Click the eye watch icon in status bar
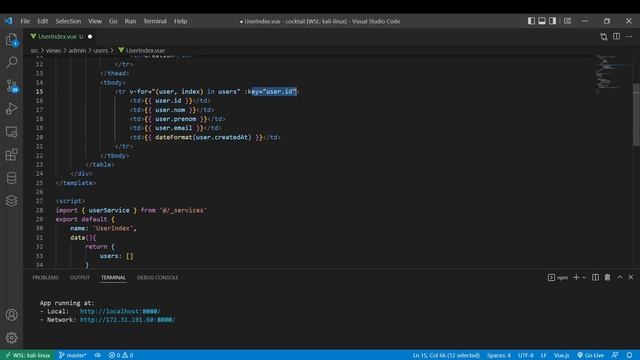640x360 pixels. (98, 355)
